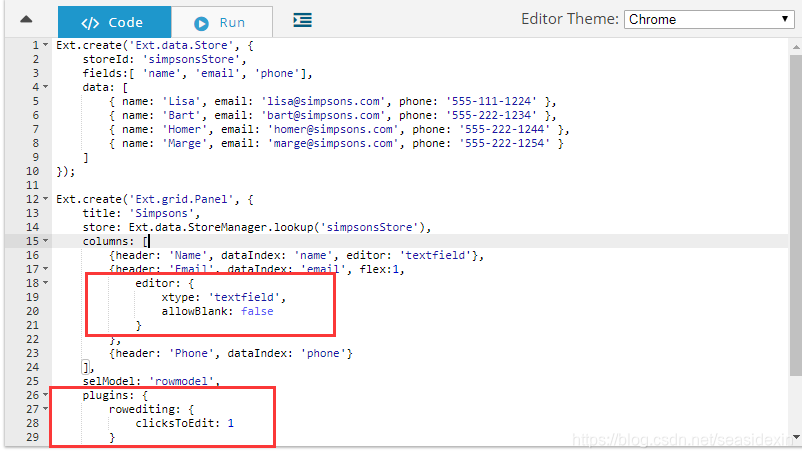
Task: Click the scrollbar up arrow
Action: (796, 47)
